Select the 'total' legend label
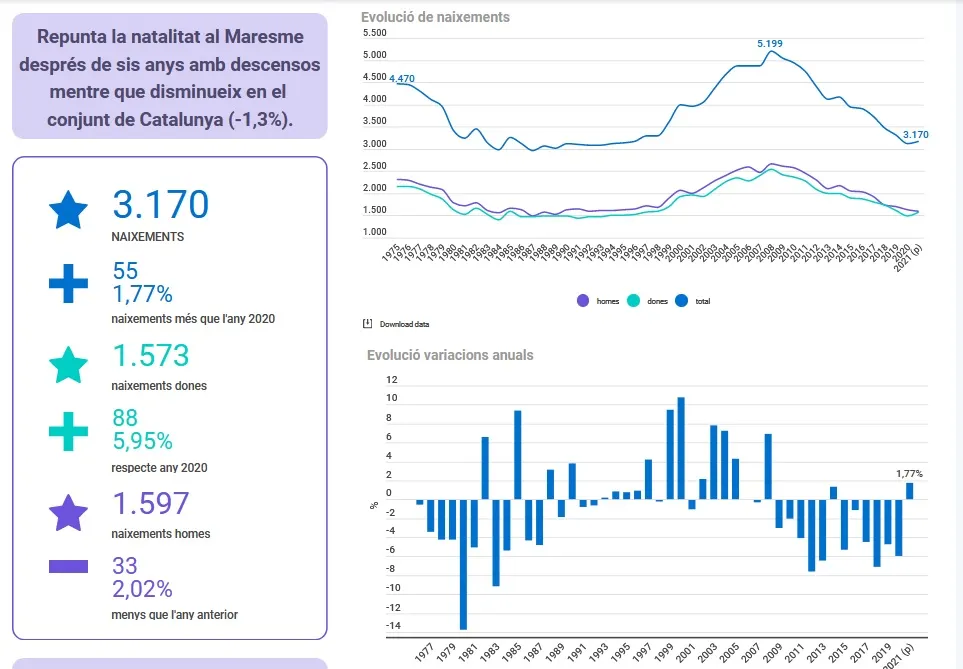 tap(703, 301)
